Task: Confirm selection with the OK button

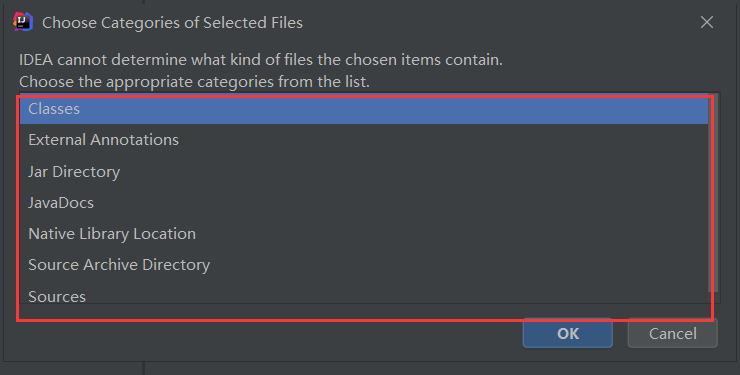Action: [567, 333]
